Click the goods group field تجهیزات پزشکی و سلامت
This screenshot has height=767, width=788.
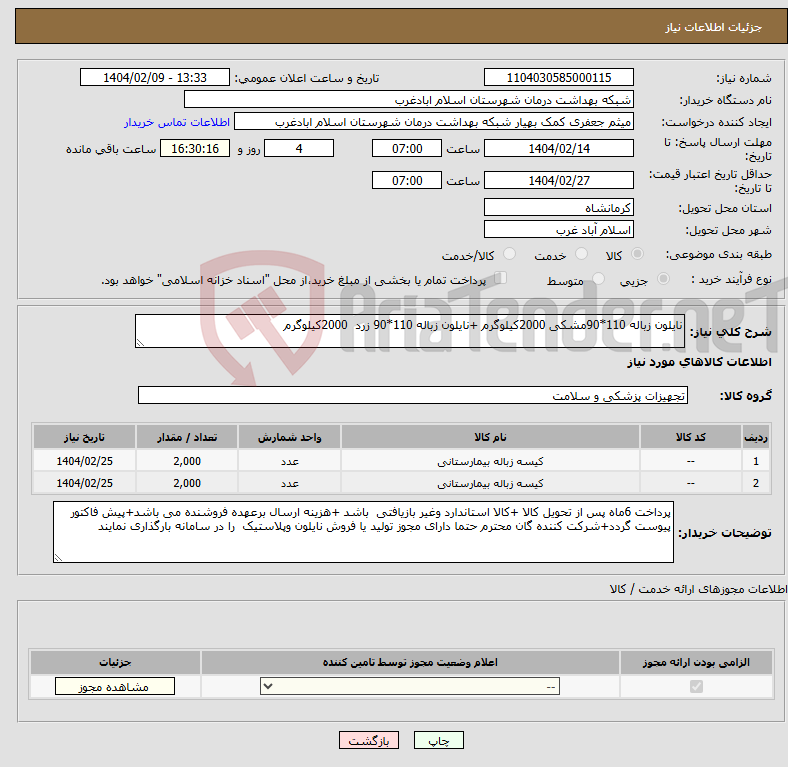(413, 395)
